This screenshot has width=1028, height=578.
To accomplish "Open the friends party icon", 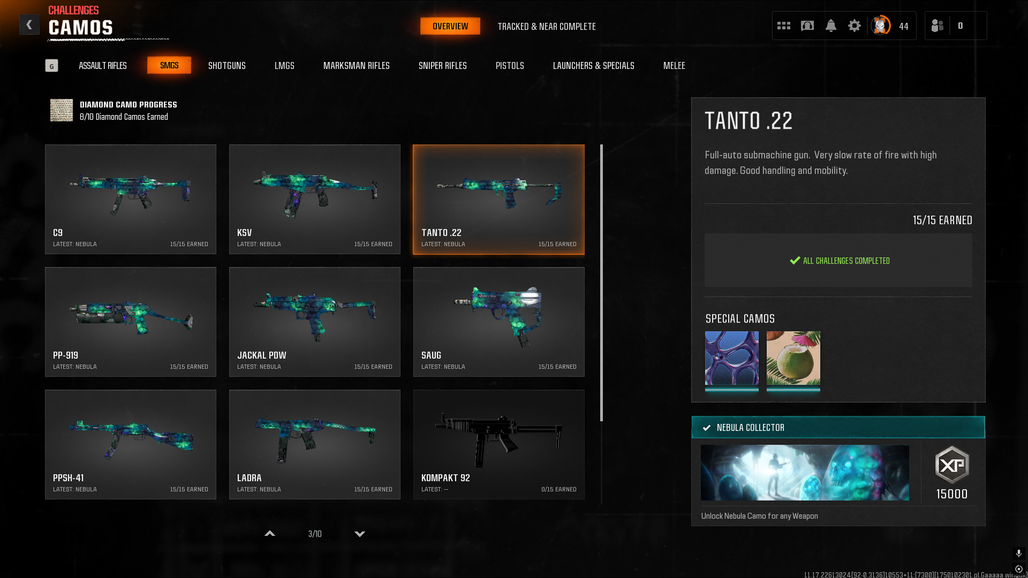I will (x=937, y=26).
